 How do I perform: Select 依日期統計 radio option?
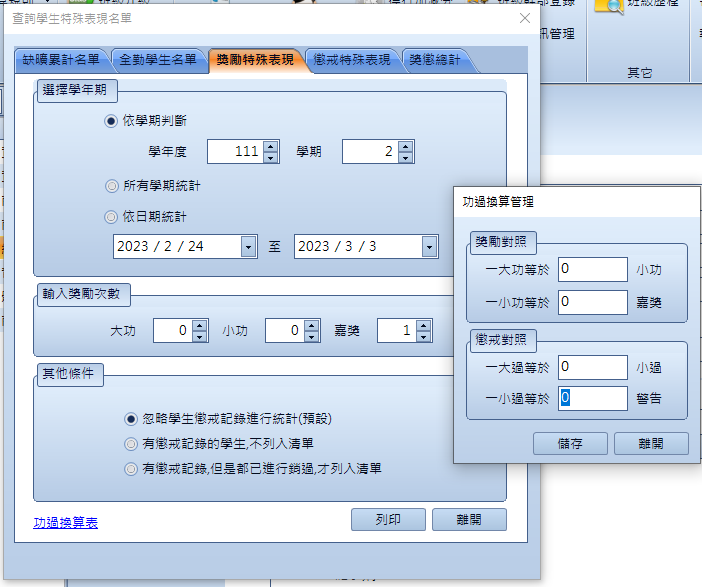coord(111,216)
